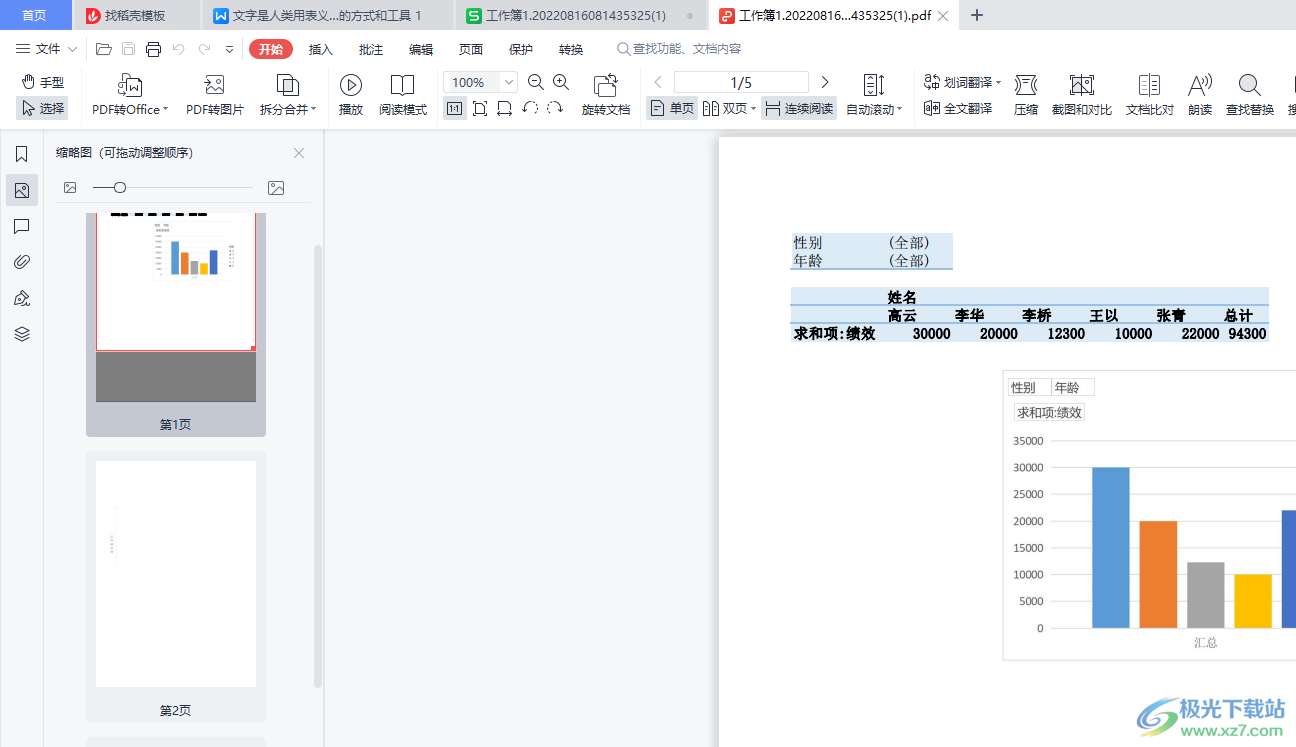1296x747 pixels.
Task: Start Play (播放) slideshow
Action: (351, 95)
